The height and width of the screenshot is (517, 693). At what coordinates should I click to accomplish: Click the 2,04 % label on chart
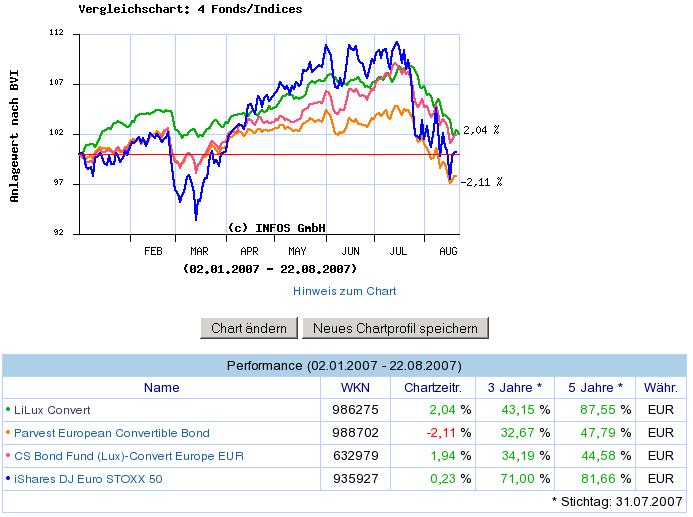tap(480, 130)
